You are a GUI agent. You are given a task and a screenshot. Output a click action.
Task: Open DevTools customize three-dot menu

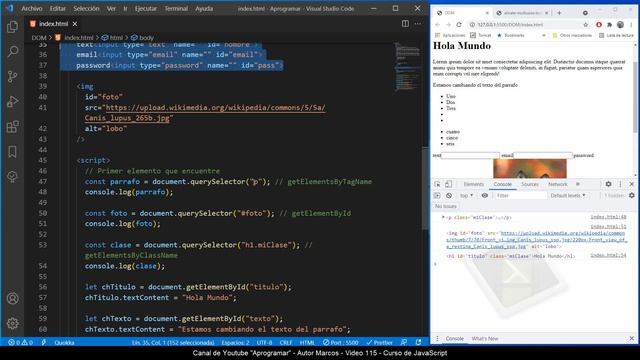(x=620, y=184)
